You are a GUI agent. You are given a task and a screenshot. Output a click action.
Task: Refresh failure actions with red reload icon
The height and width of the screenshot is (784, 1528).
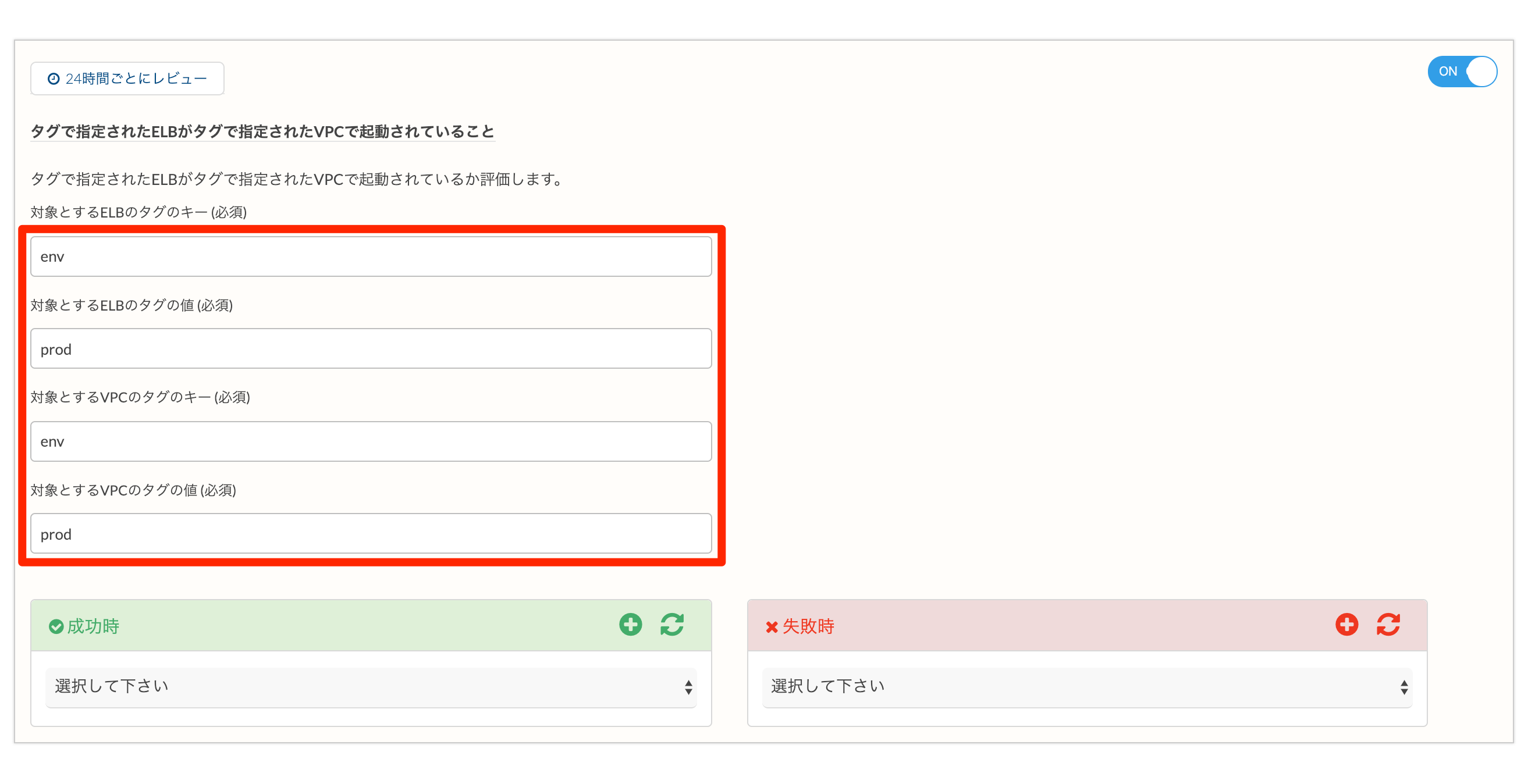tap(1388, 625)
